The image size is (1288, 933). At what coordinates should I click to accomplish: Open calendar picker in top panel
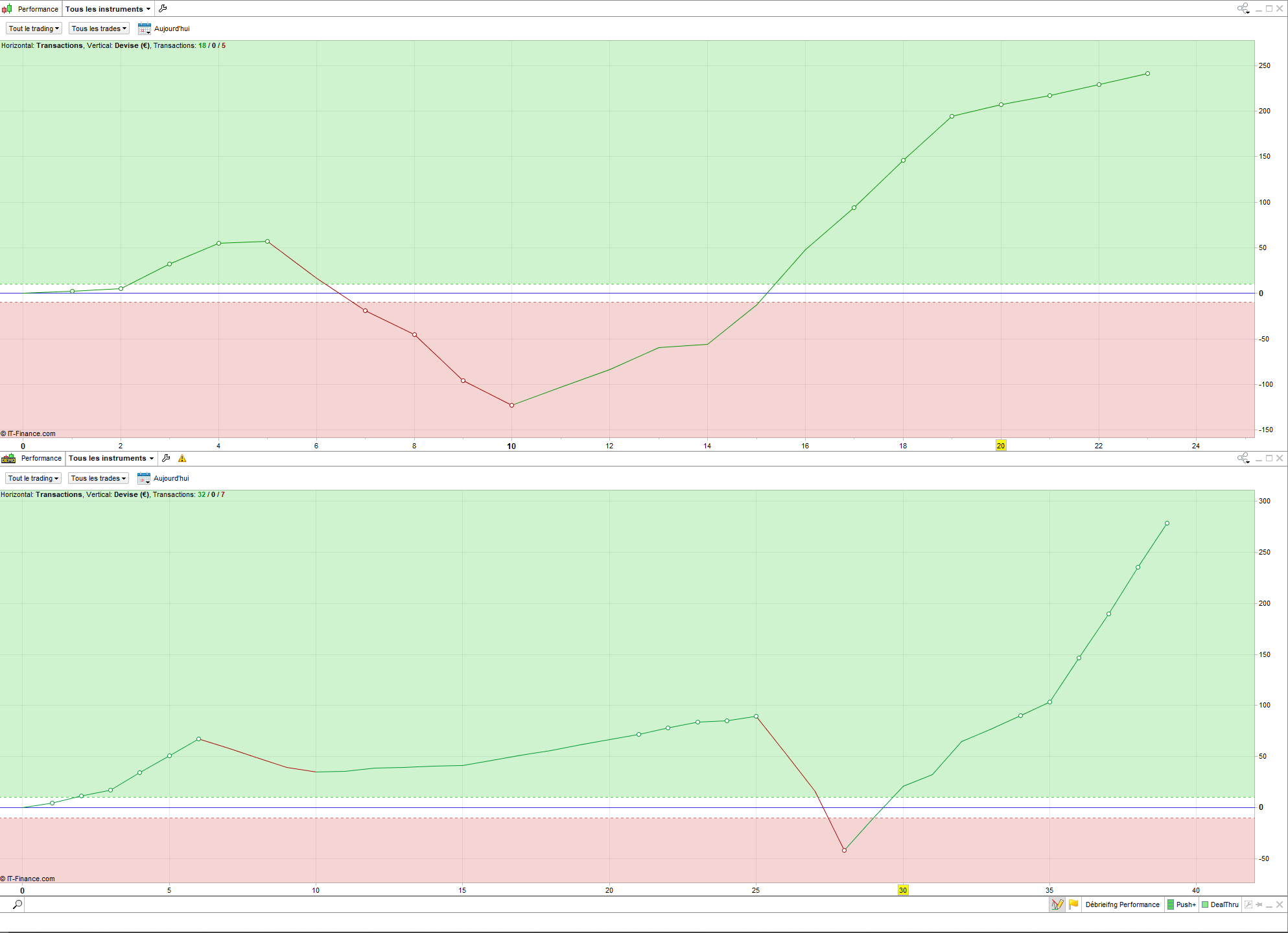tap(144, 29)
